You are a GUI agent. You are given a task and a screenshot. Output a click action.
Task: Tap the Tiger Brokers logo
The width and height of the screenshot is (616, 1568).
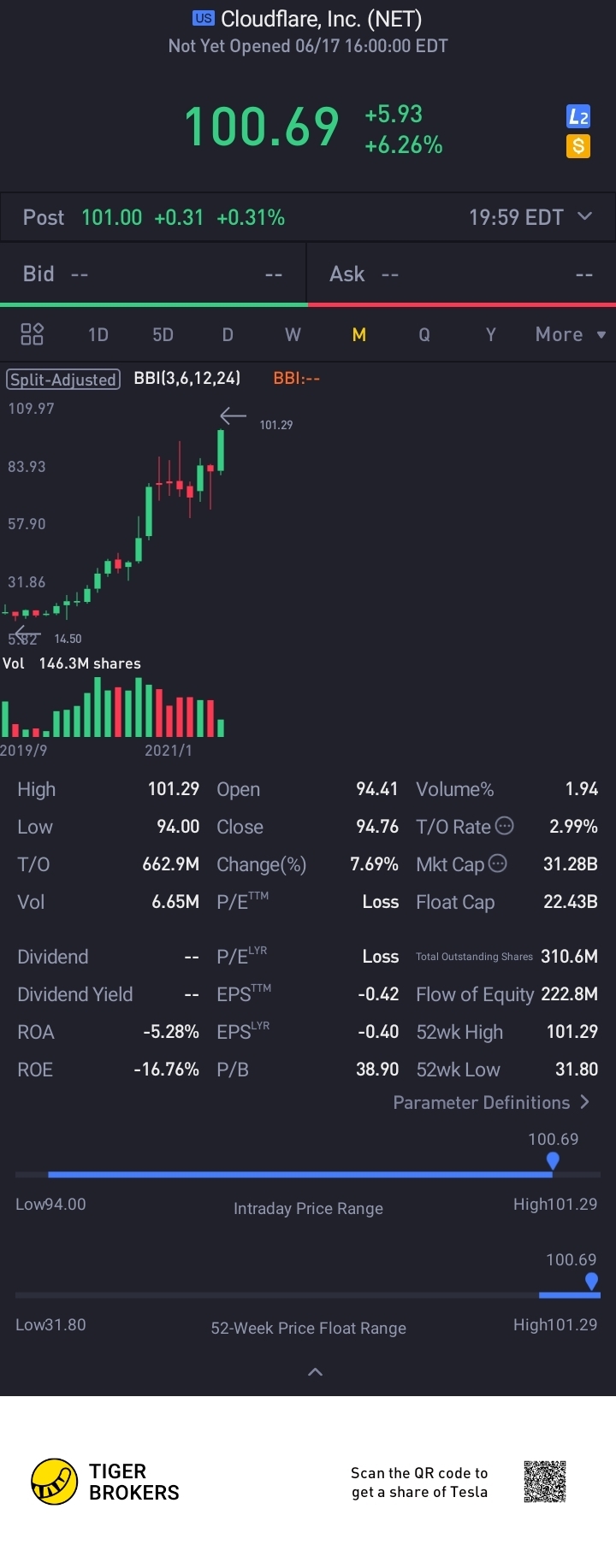pos(54,1482)
